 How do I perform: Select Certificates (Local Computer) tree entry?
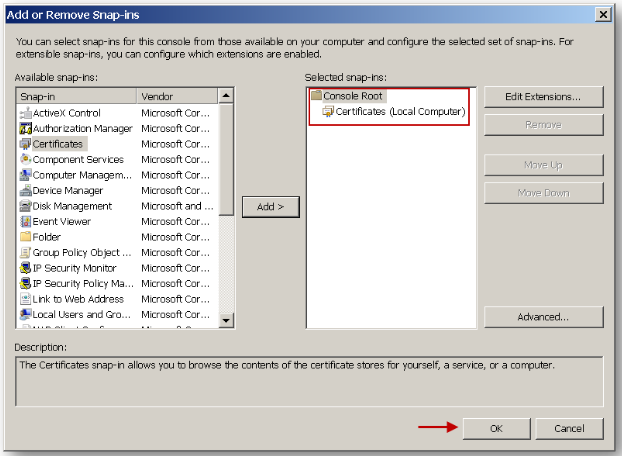[x=400, y=111]
